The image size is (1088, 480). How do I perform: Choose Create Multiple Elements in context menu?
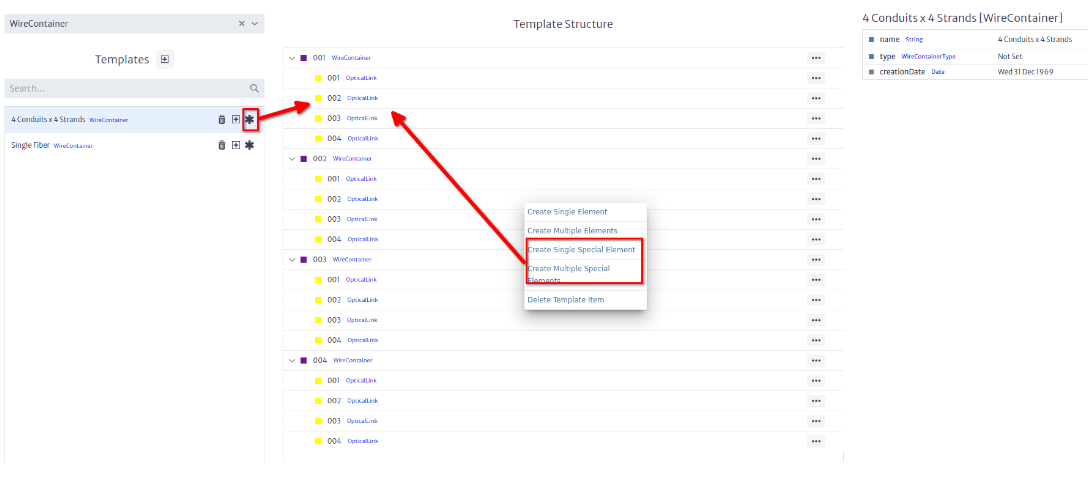tap(572, 231)
